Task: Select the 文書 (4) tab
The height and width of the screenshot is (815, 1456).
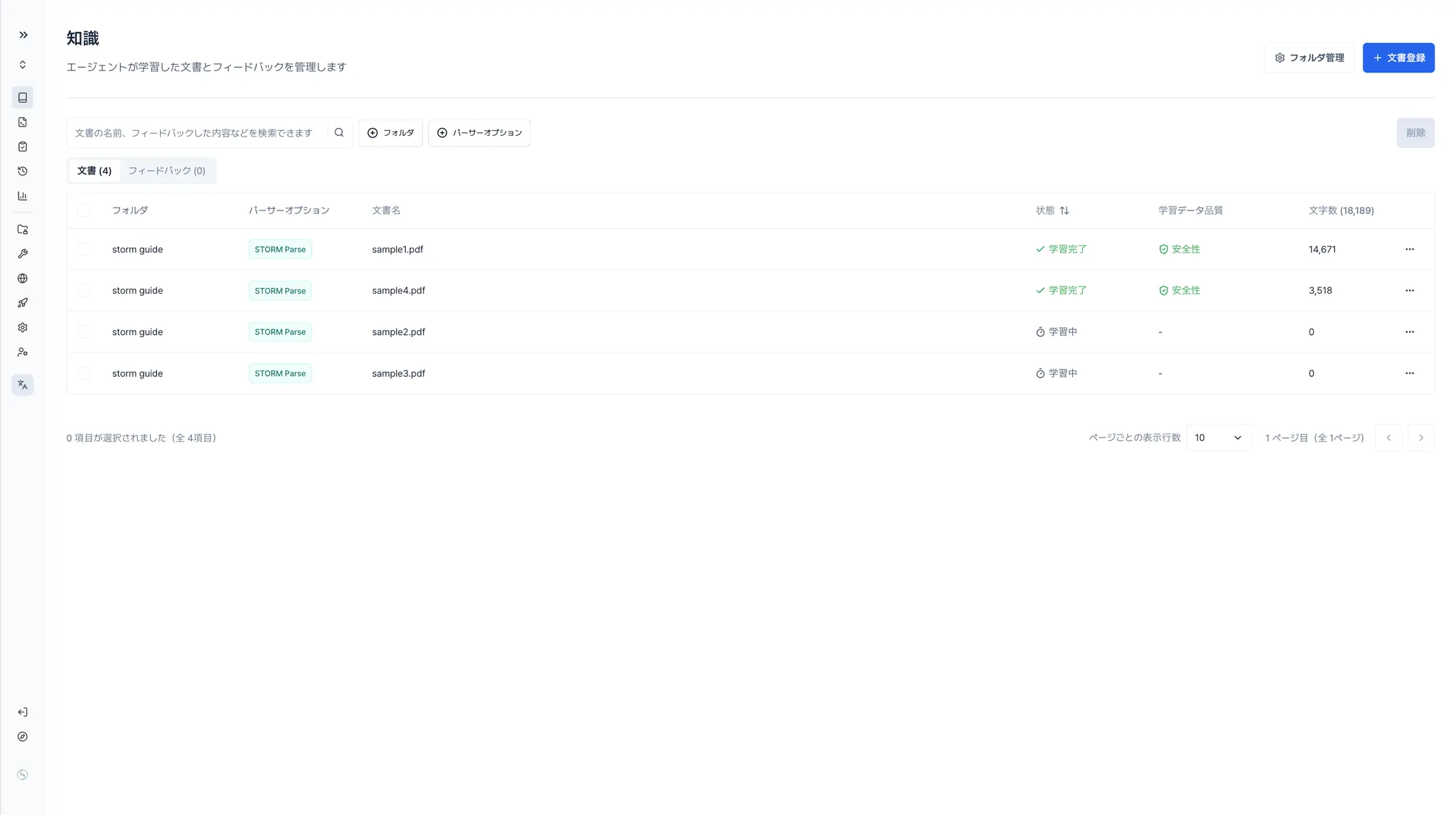Action: point(95,171)
